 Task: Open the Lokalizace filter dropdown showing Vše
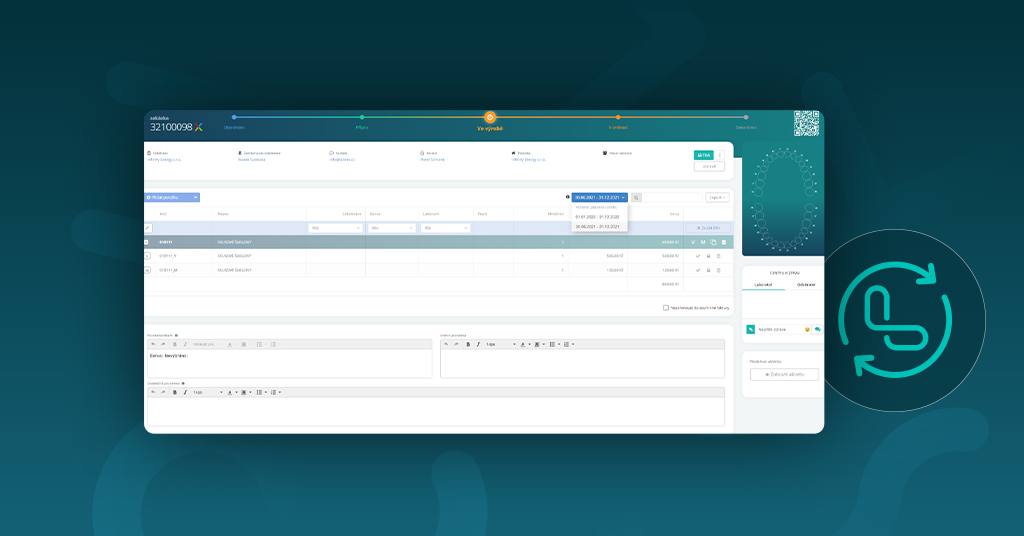point(335,228)
